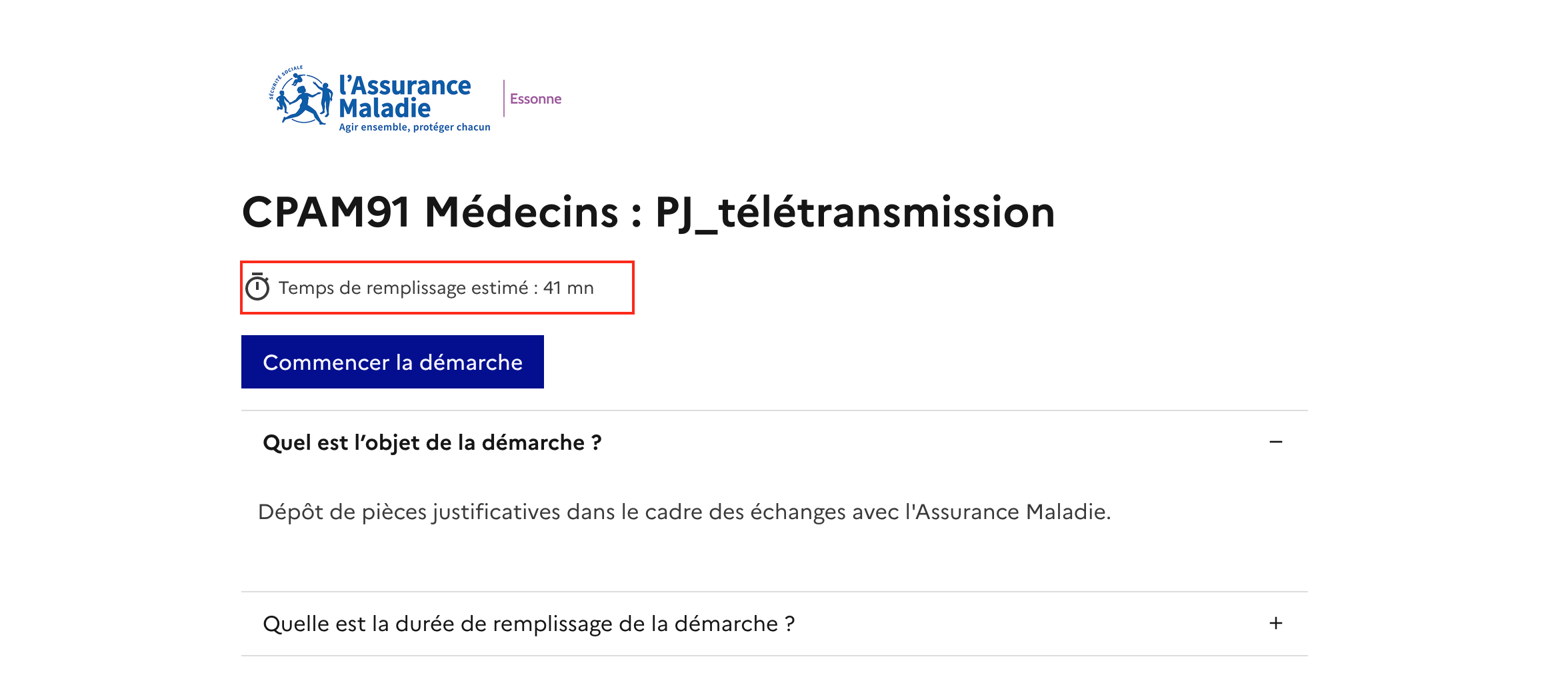
Task: Click the 'Dépôt de pièces justificatives' description
Action: click(685, 512)
